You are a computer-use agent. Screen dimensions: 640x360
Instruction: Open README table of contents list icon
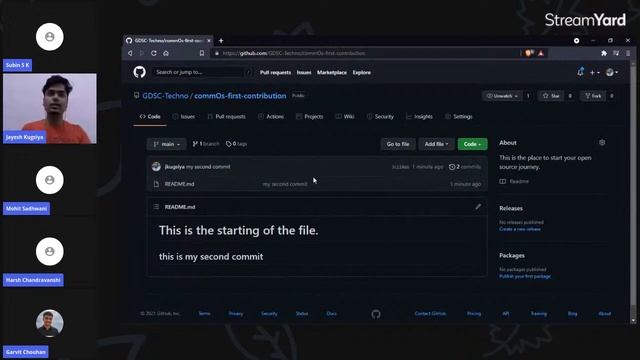pos(156,207)
